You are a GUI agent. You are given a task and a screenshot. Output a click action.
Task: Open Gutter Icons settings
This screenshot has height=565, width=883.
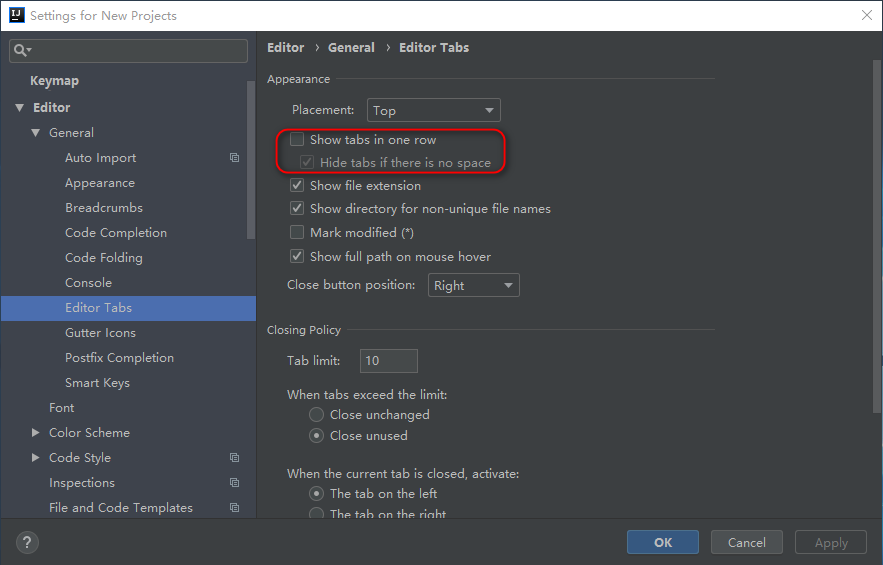(x=100, y=333)
